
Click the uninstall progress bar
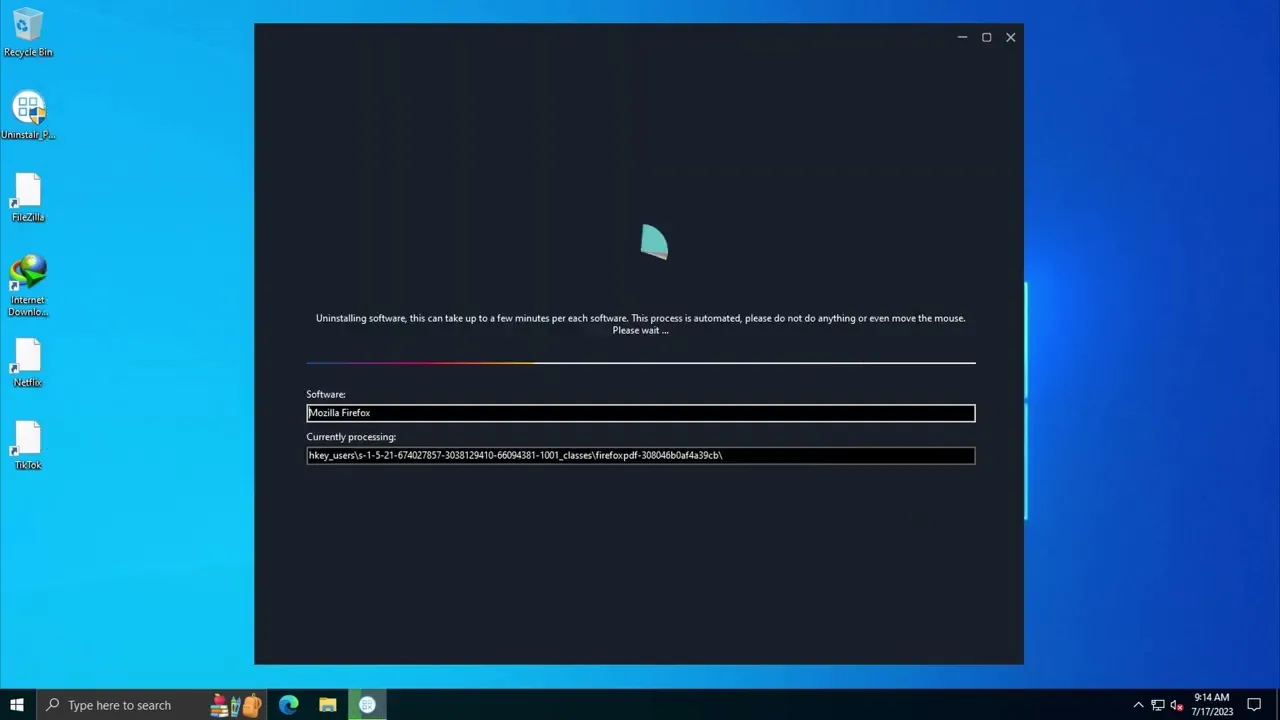[x=641, y=363]
